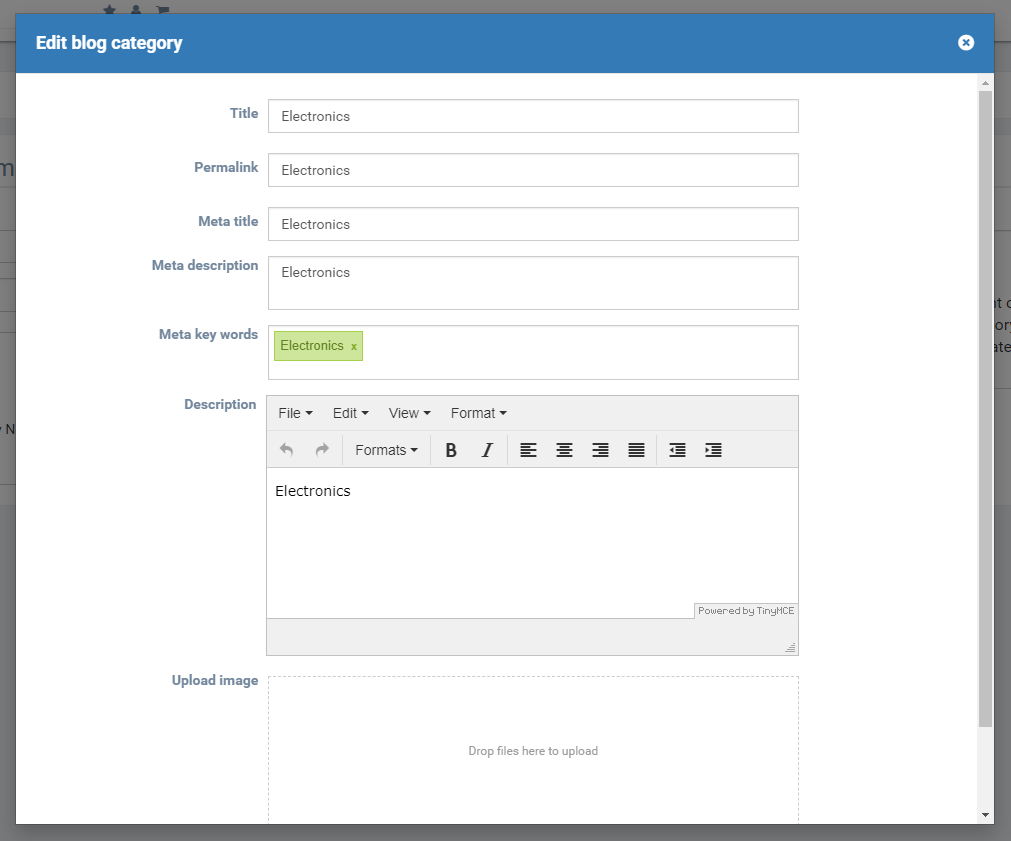
Task: Click the Powered by TinyMCE link
Action: pyautogui.click(x=746, y=611)
